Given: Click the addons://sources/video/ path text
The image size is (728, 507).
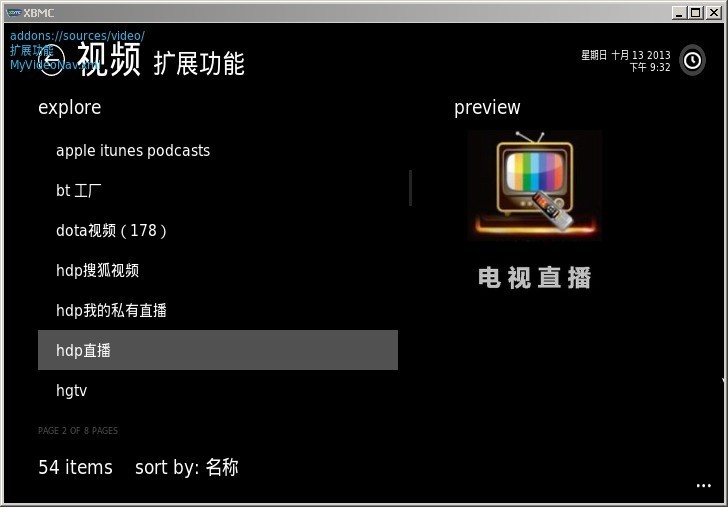Looking at the screenshot, I should (x=77, y=36).
